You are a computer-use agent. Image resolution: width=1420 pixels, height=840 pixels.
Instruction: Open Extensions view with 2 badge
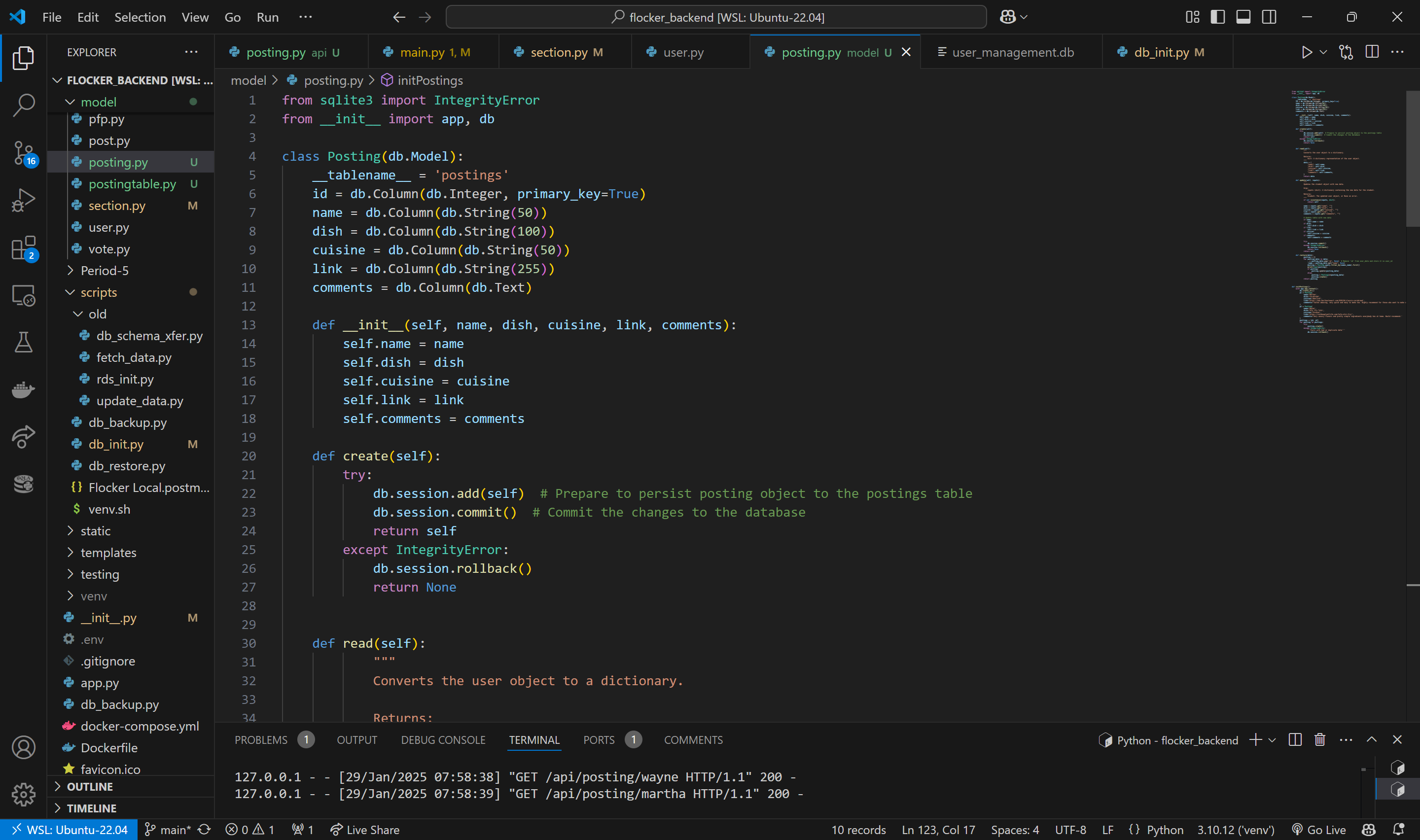click(x=23, y=248)
